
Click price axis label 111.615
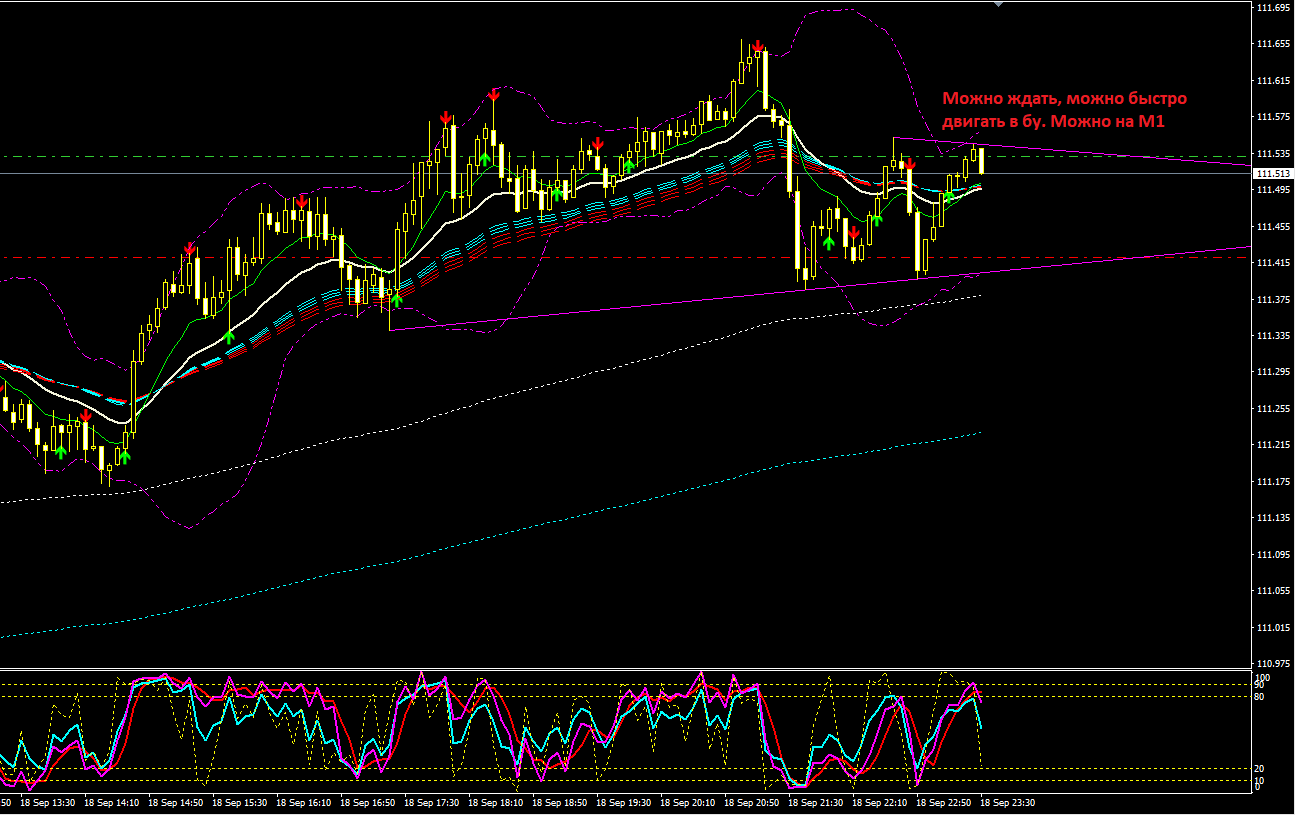[x=1273, y=81]
